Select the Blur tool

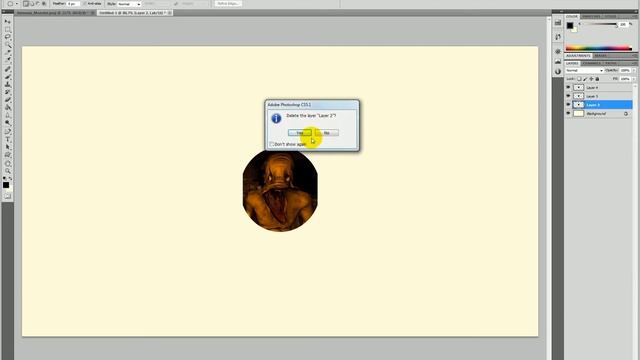tap(7, 116)
